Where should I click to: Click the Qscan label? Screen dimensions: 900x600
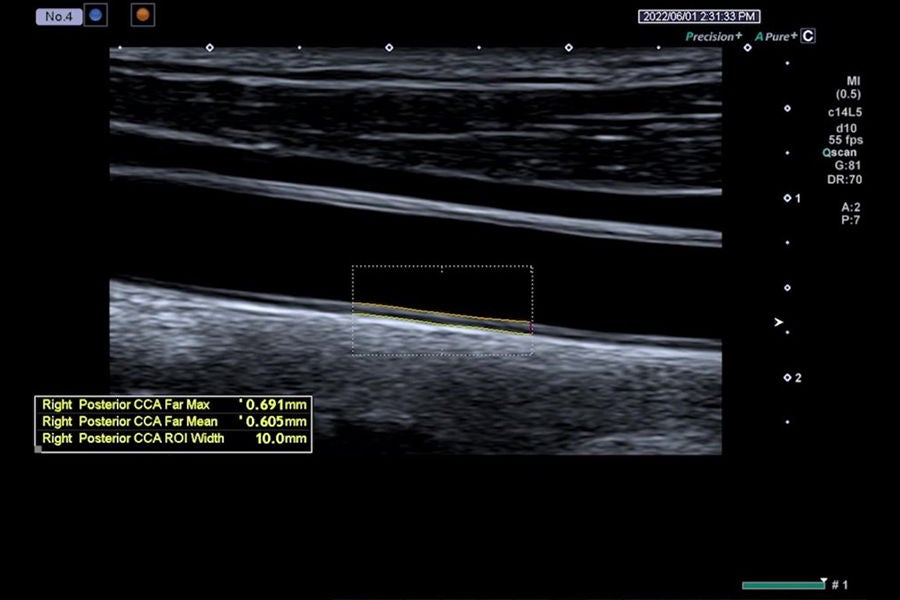pos(839,153)
